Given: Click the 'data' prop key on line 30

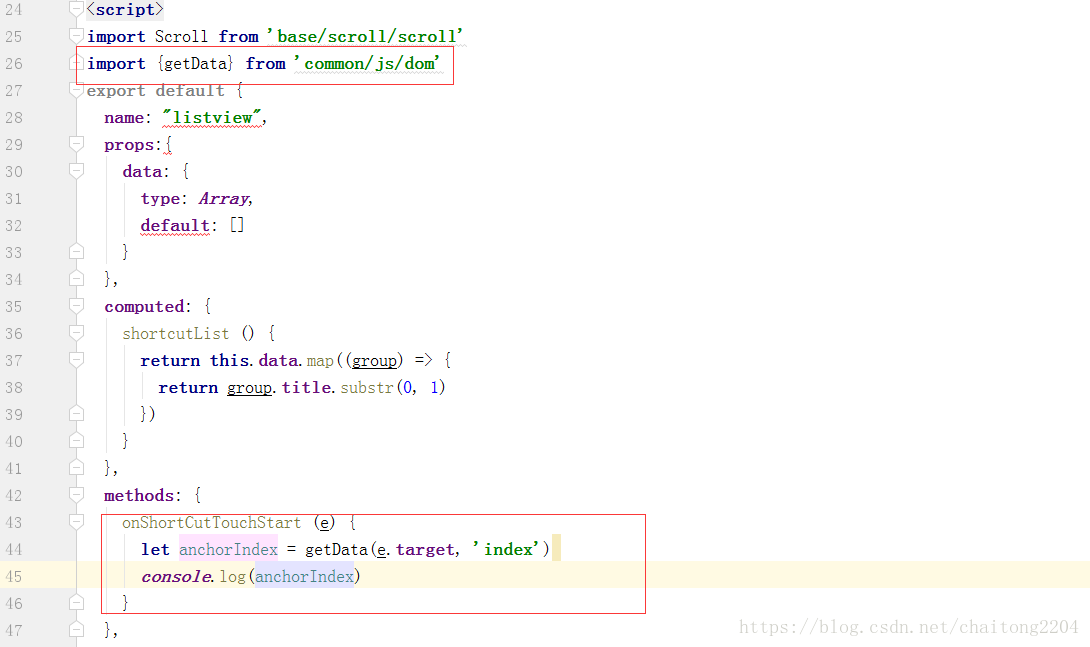Looking at the screenshot, I should click(143, 172).
